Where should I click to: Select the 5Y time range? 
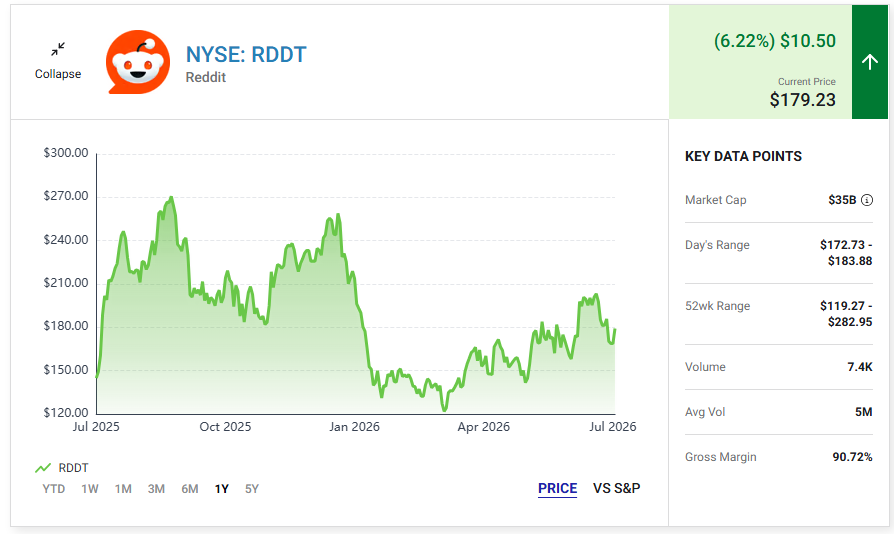(x=252, y=489)
